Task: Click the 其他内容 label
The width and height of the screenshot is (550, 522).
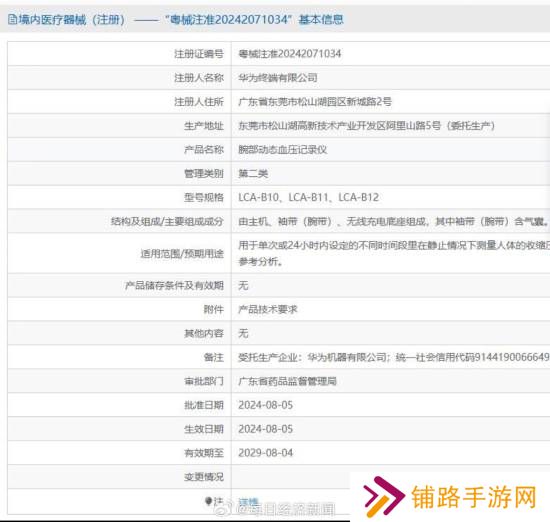Action: [x=204, y=333]
